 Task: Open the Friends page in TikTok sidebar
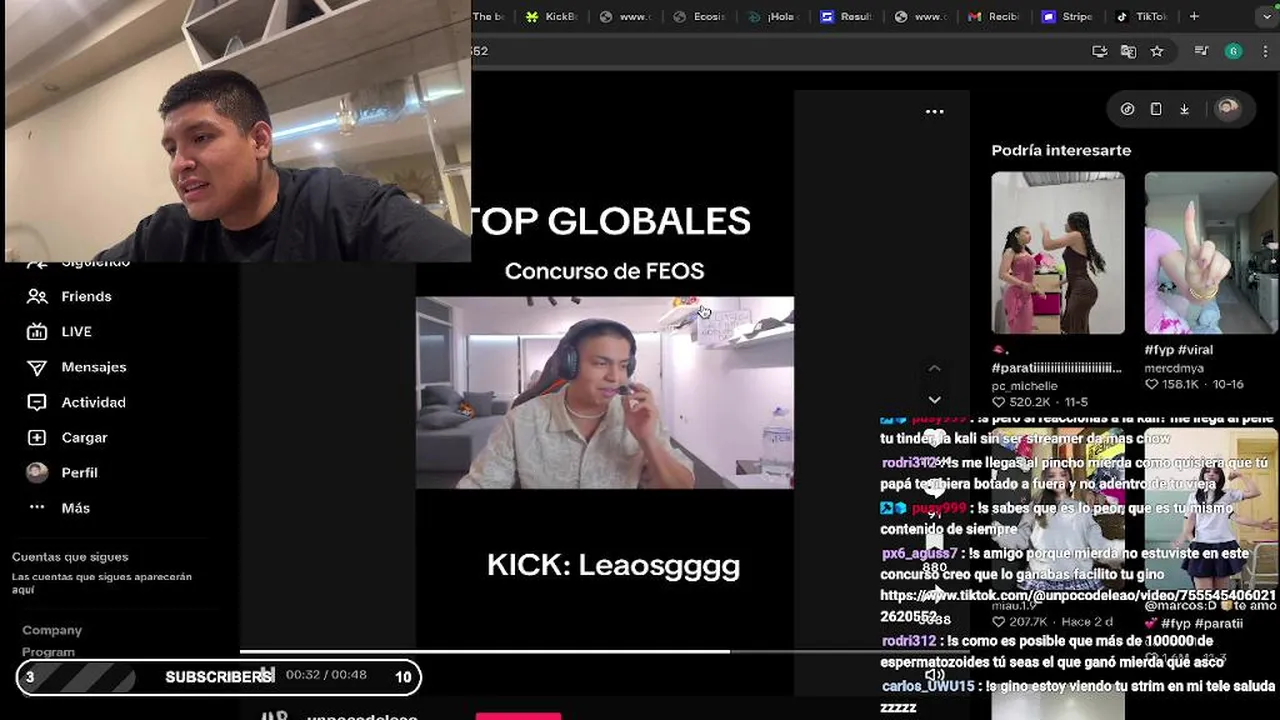tap(68, 296)
